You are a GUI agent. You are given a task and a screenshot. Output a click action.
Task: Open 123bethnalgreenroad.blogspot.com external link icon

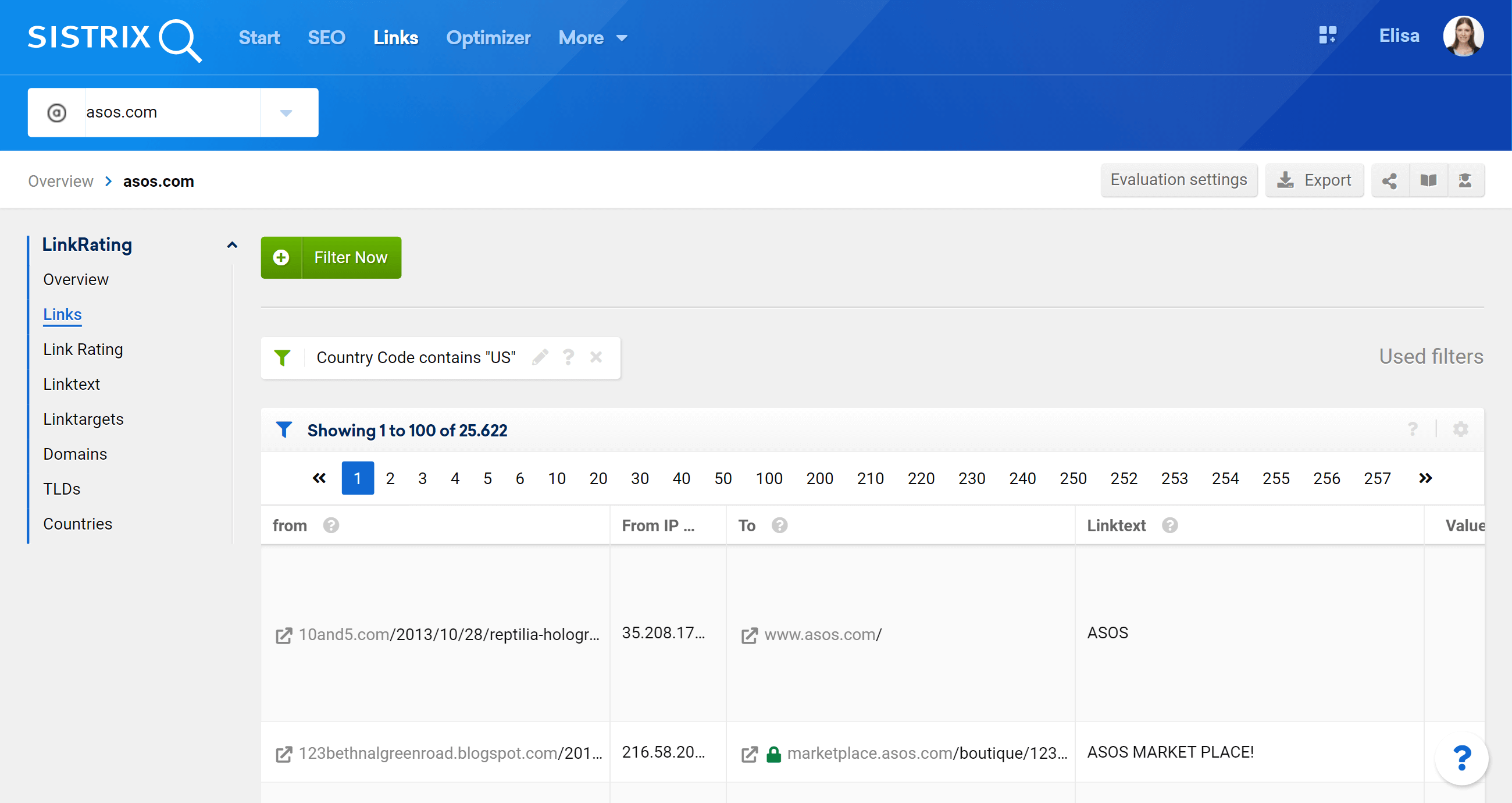[x=284, y=754]
